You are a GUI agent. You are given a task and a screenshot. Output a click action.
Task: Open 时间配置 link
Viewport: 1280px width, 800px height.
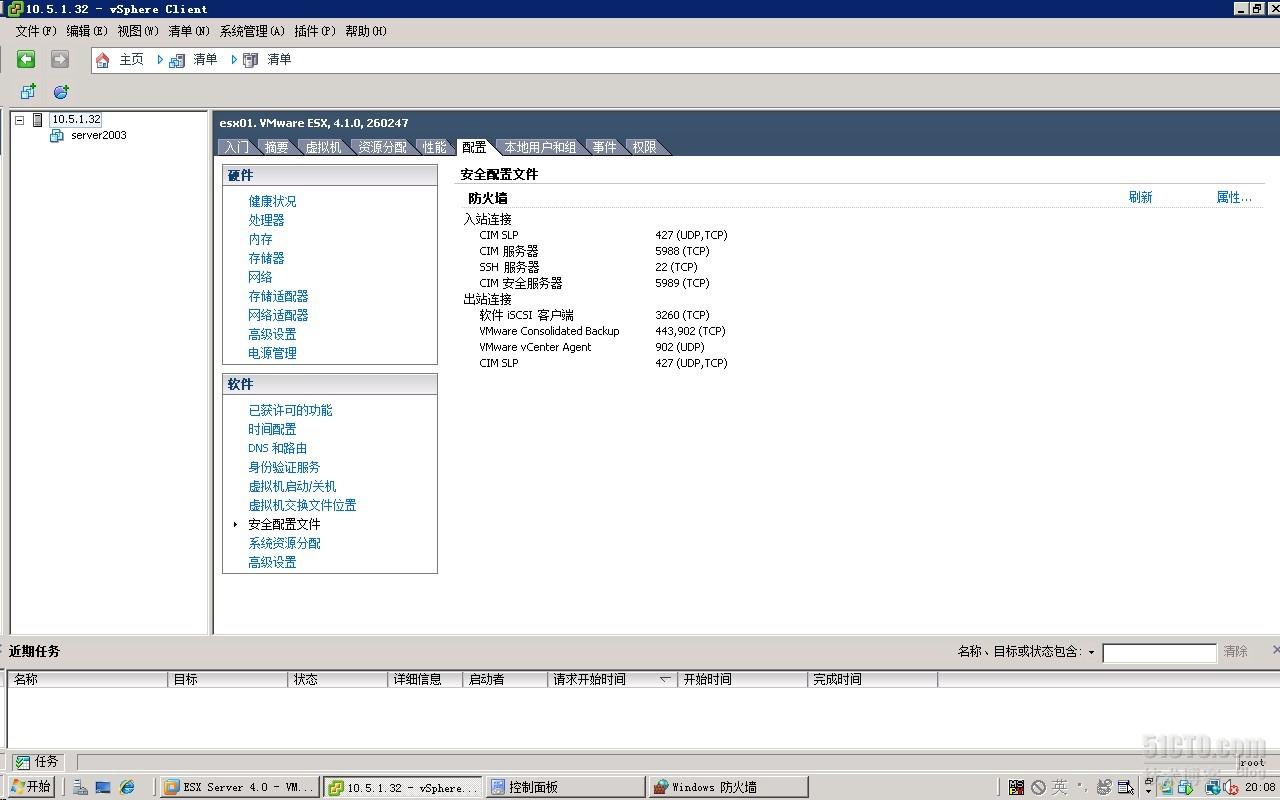pos(272,429)
